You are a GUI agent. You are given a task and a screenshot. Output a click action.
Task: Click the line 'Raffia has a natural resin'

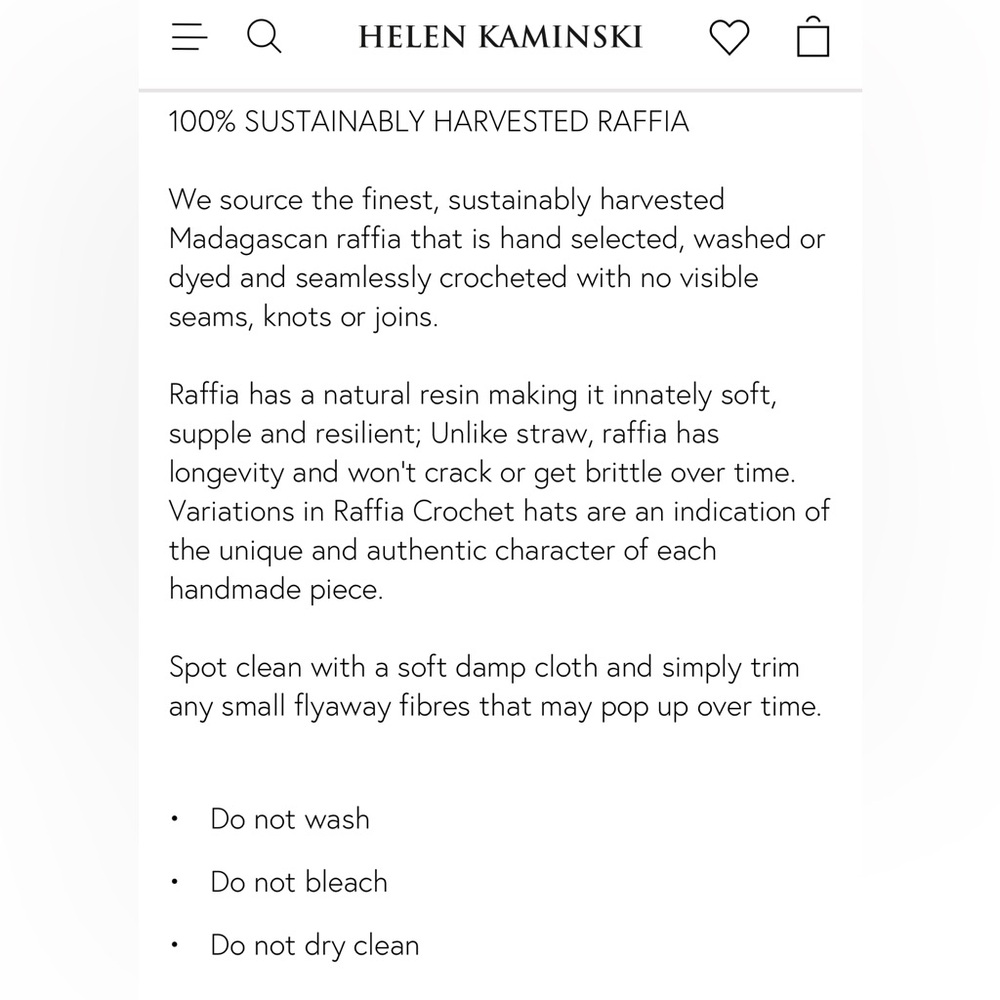pos(473,394)
